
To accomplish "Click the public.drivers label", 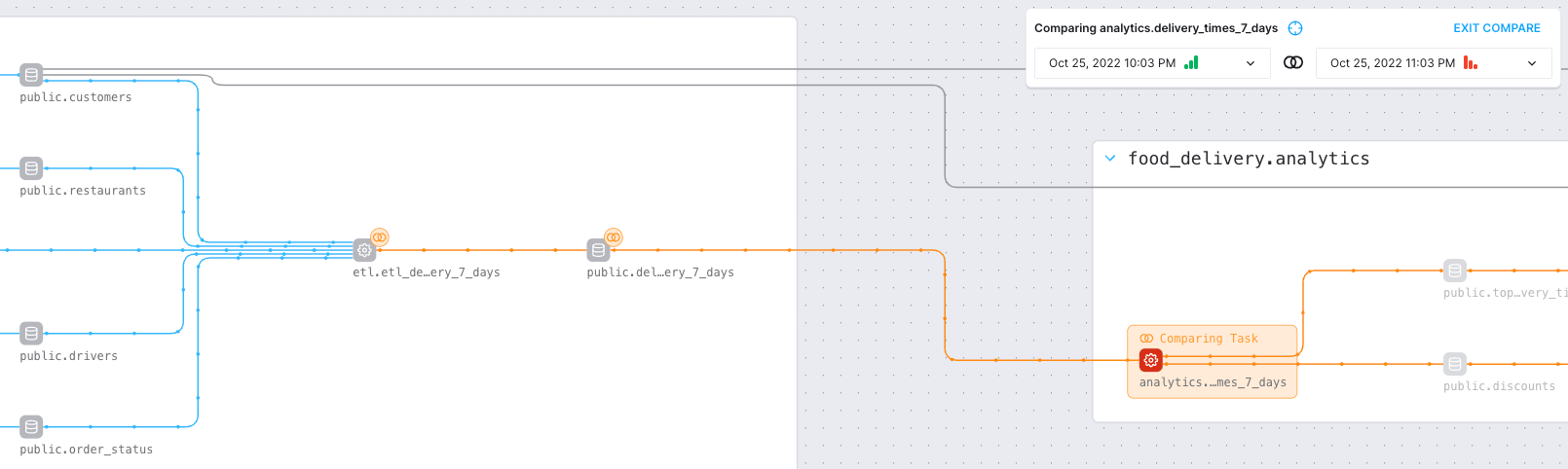I will pyautogui.click(x=69, y=356).
